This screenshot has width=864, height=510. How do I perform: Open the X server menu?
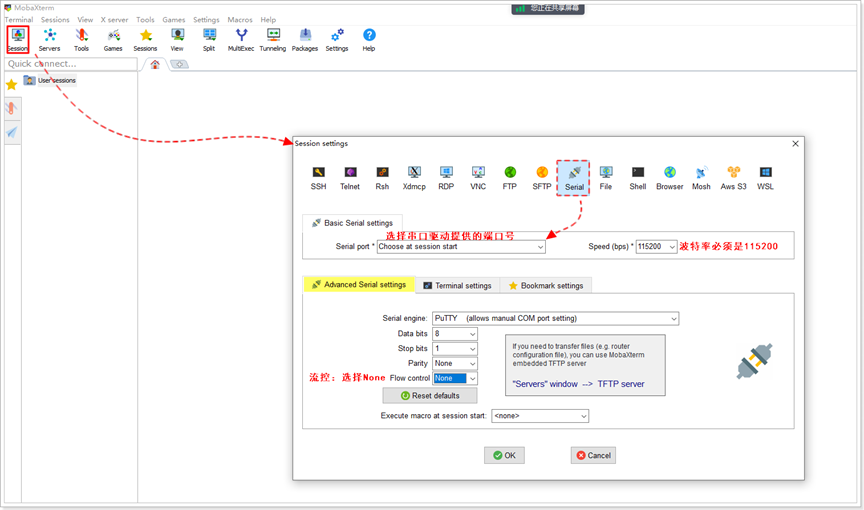tap(114, 20)
